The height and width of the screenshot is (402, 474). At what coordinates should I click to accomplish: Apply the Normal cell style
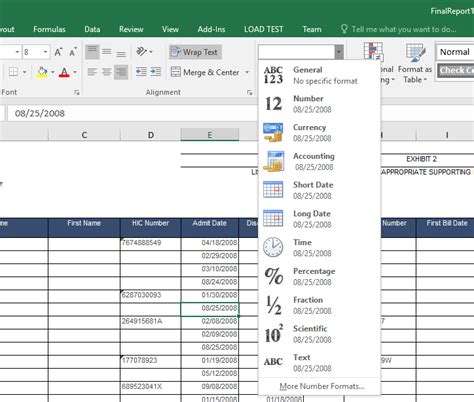[455, 52]
